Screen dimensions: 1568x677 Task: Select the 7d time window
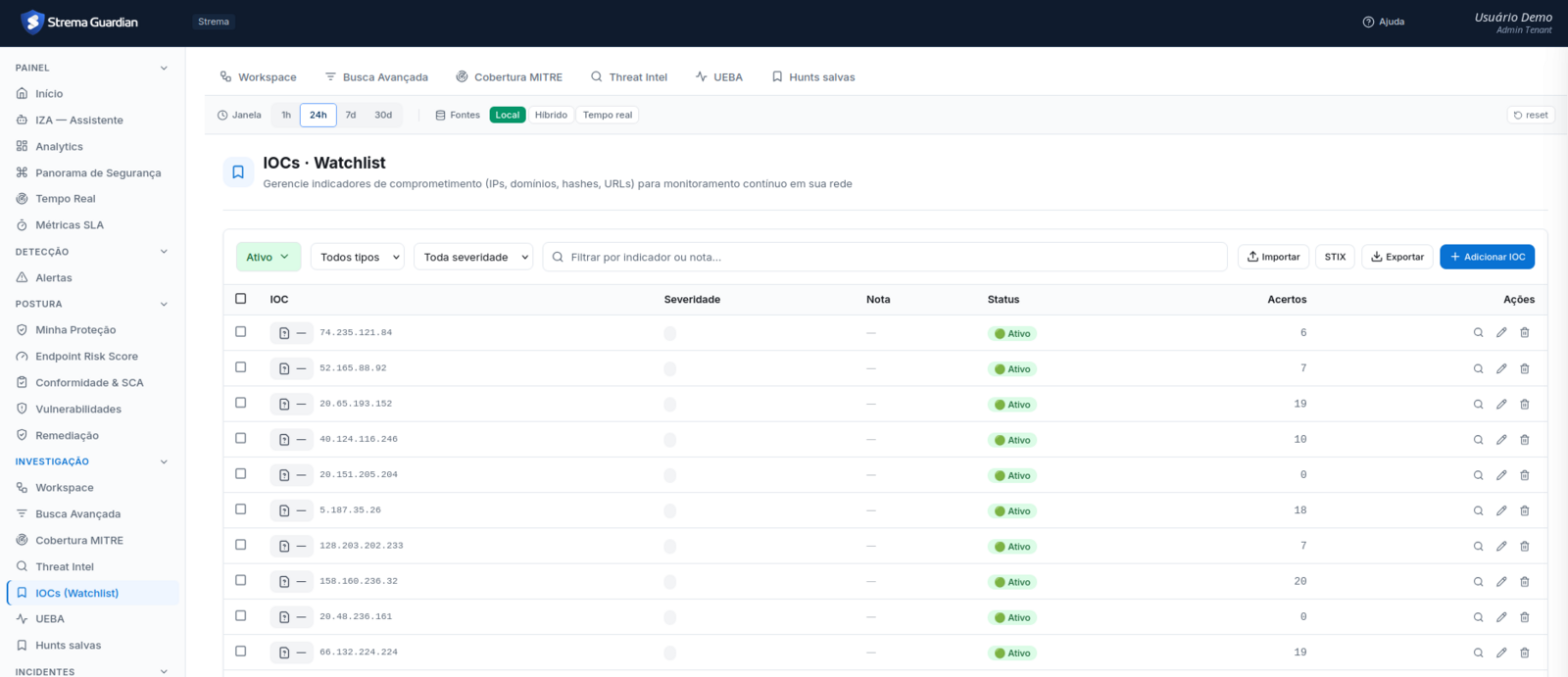coord(351,115)
